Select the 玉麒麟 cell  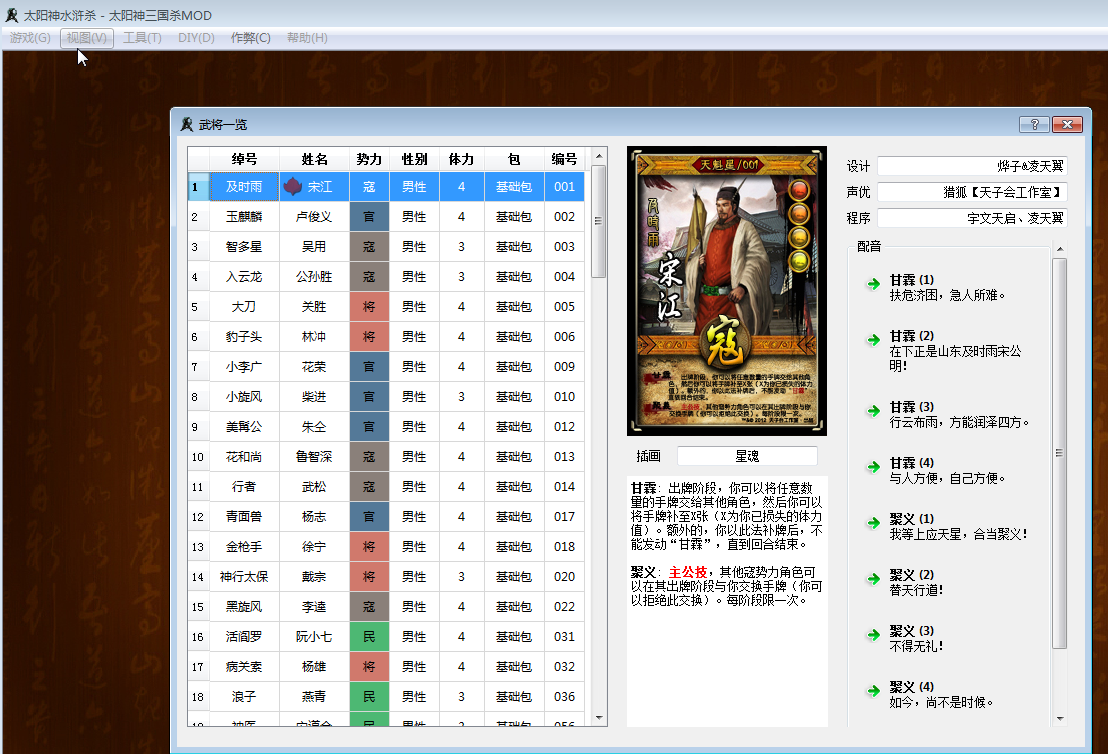point(244,217)
